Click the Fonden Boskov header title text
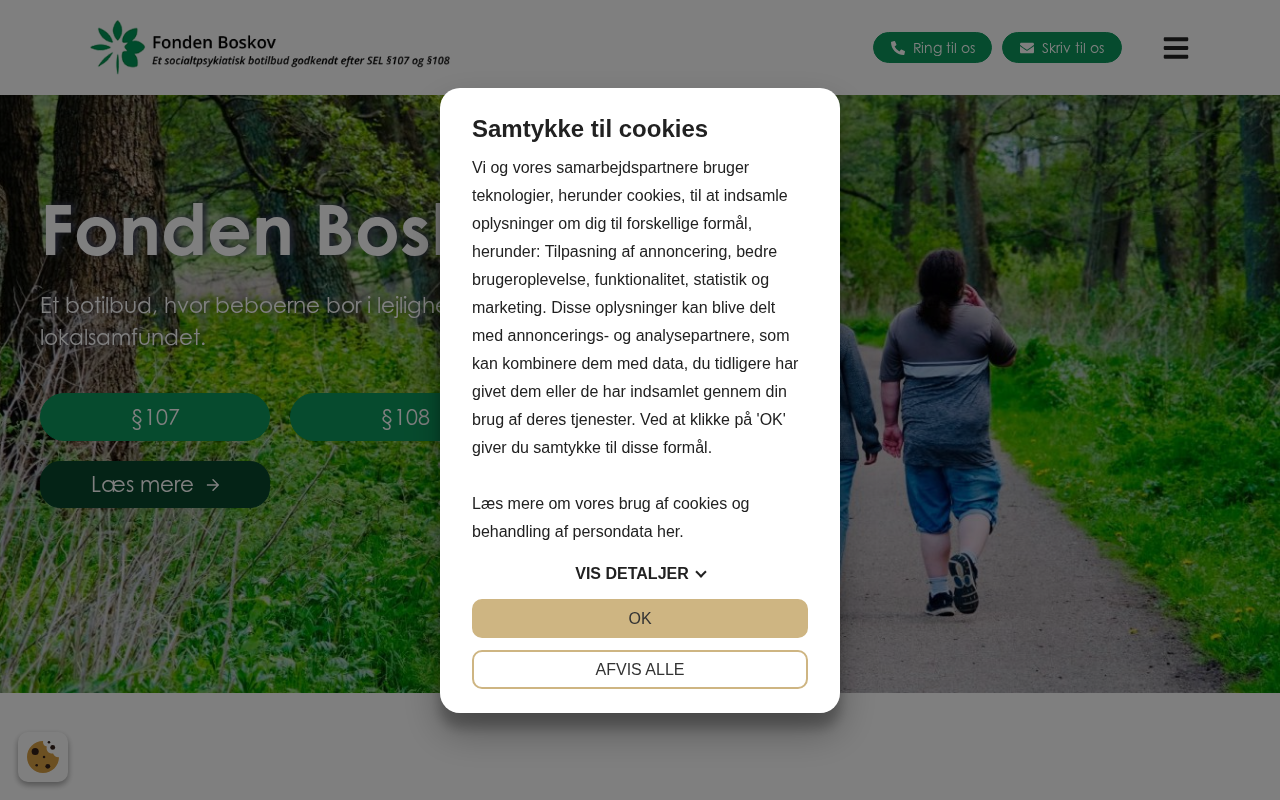 (214, 42)
